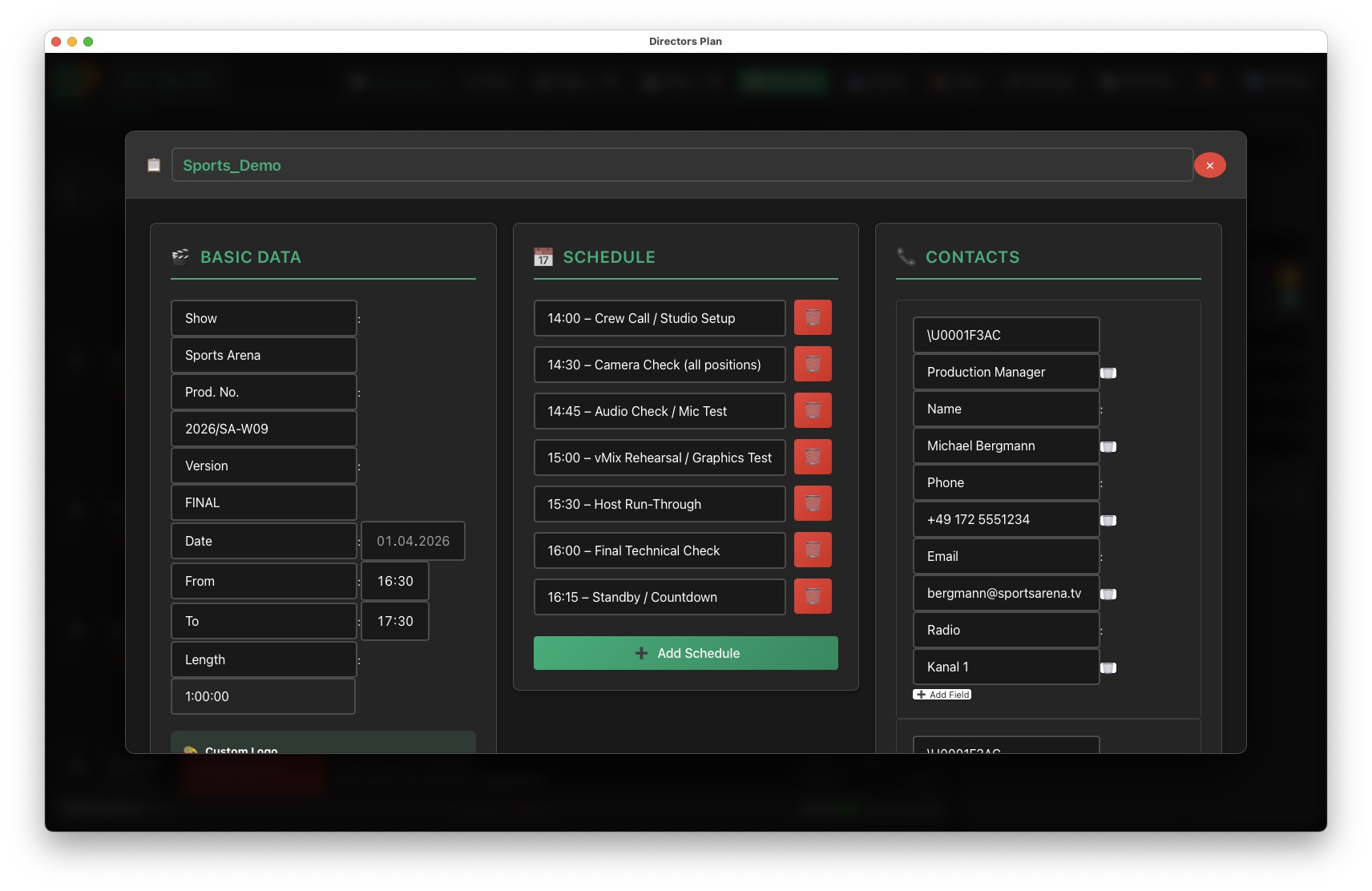
Task: Delete the 16:15 Standby / Countdown entry
Action: pos(813,596)
